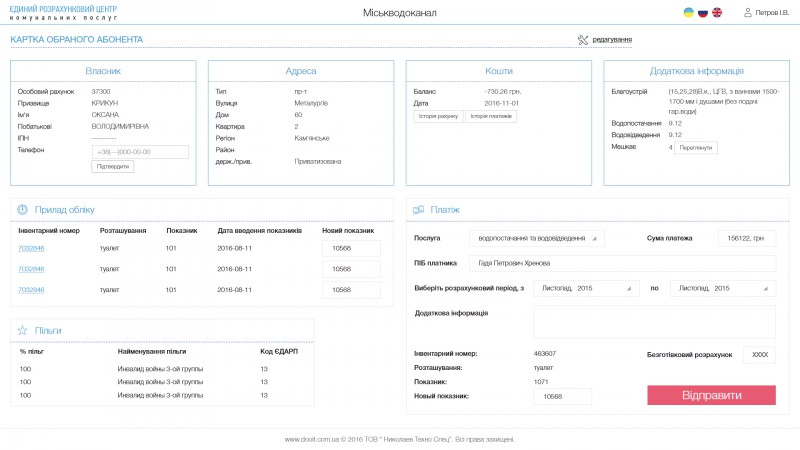Click the Кошти panel heading
The width and height of the screenshot is (800, 450).
(x=498, y=71)
